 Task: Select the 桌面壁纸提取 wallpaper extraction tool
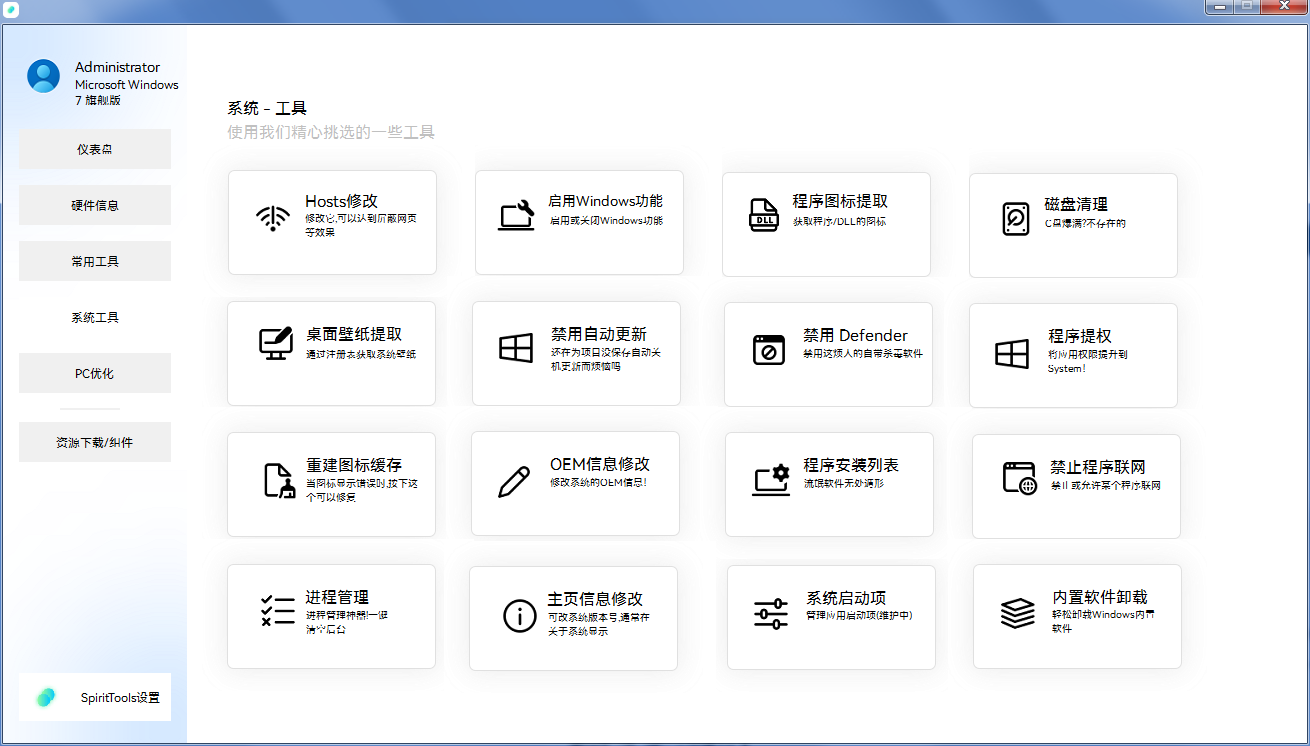pos(331,353)
